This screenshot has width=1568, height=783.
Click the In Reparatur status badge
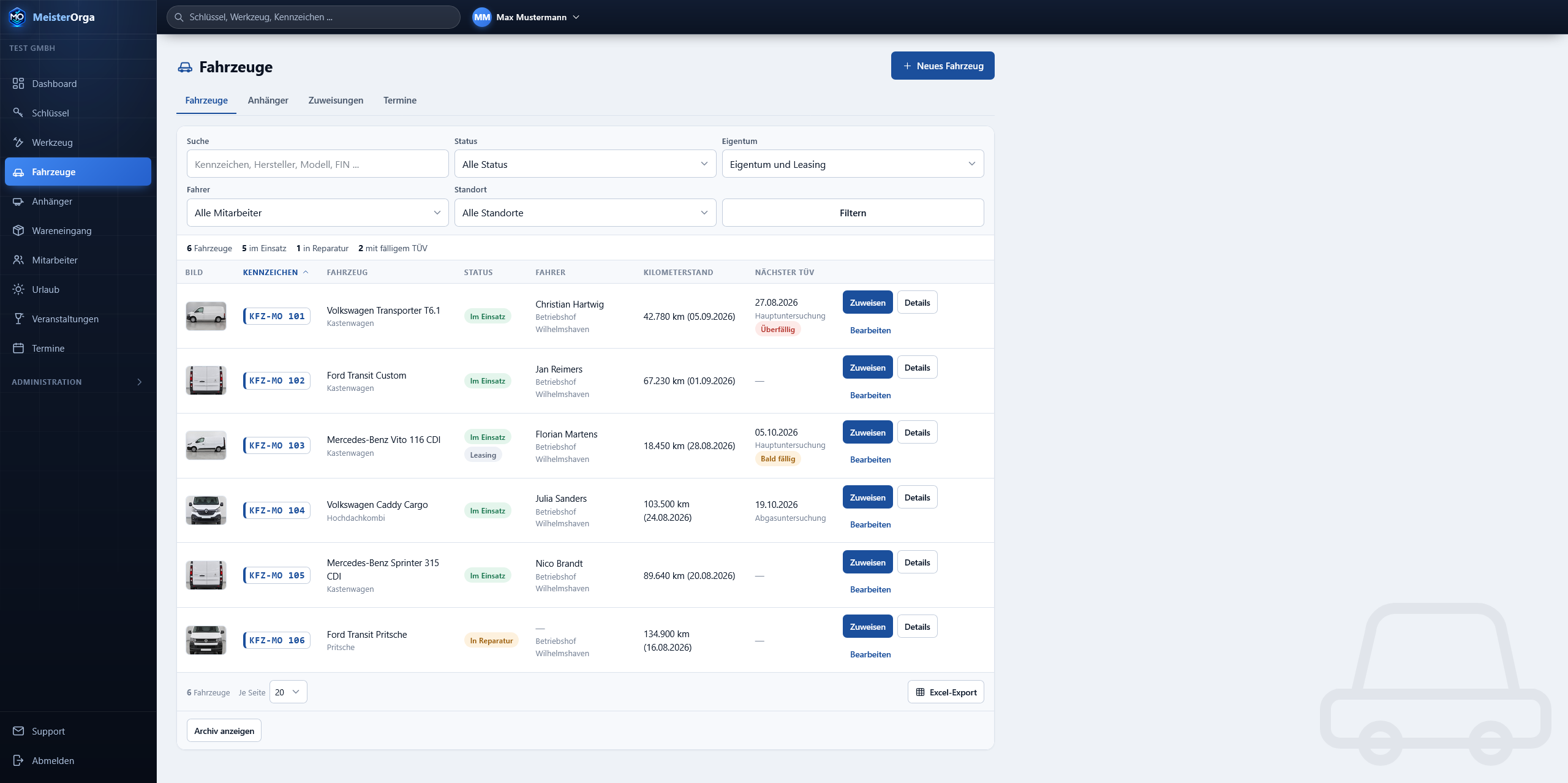tap(491, 641)
